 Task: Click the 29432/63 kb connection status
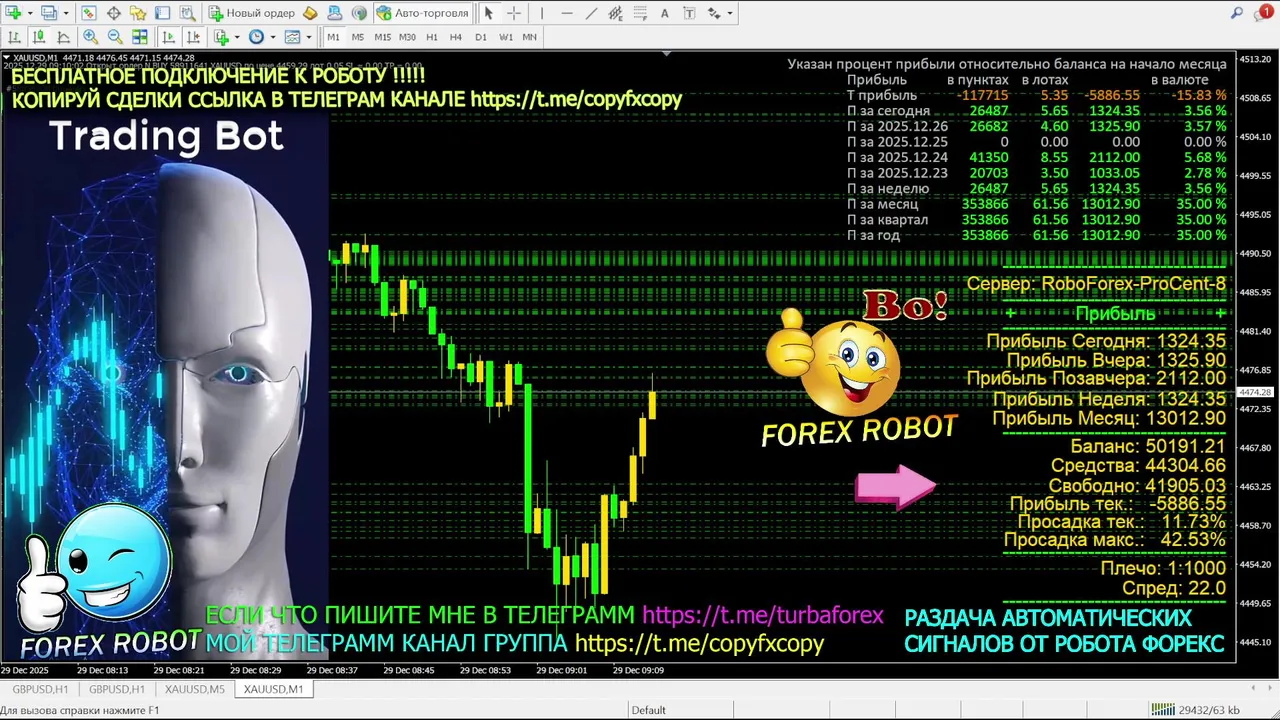[x=1197, y=710]
